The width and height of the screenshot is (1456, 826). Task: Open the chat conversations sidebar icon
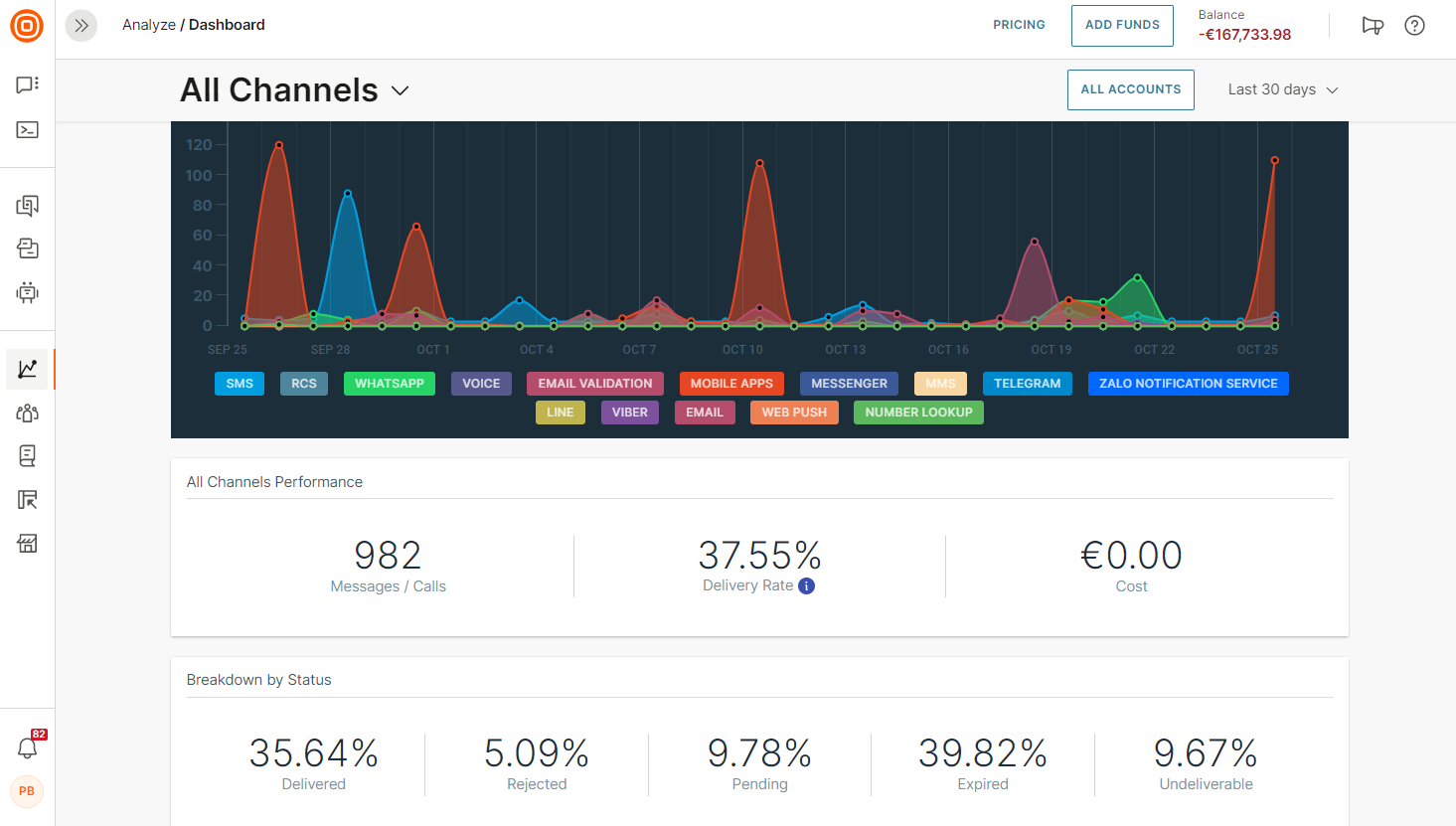(x=27, y=85)
